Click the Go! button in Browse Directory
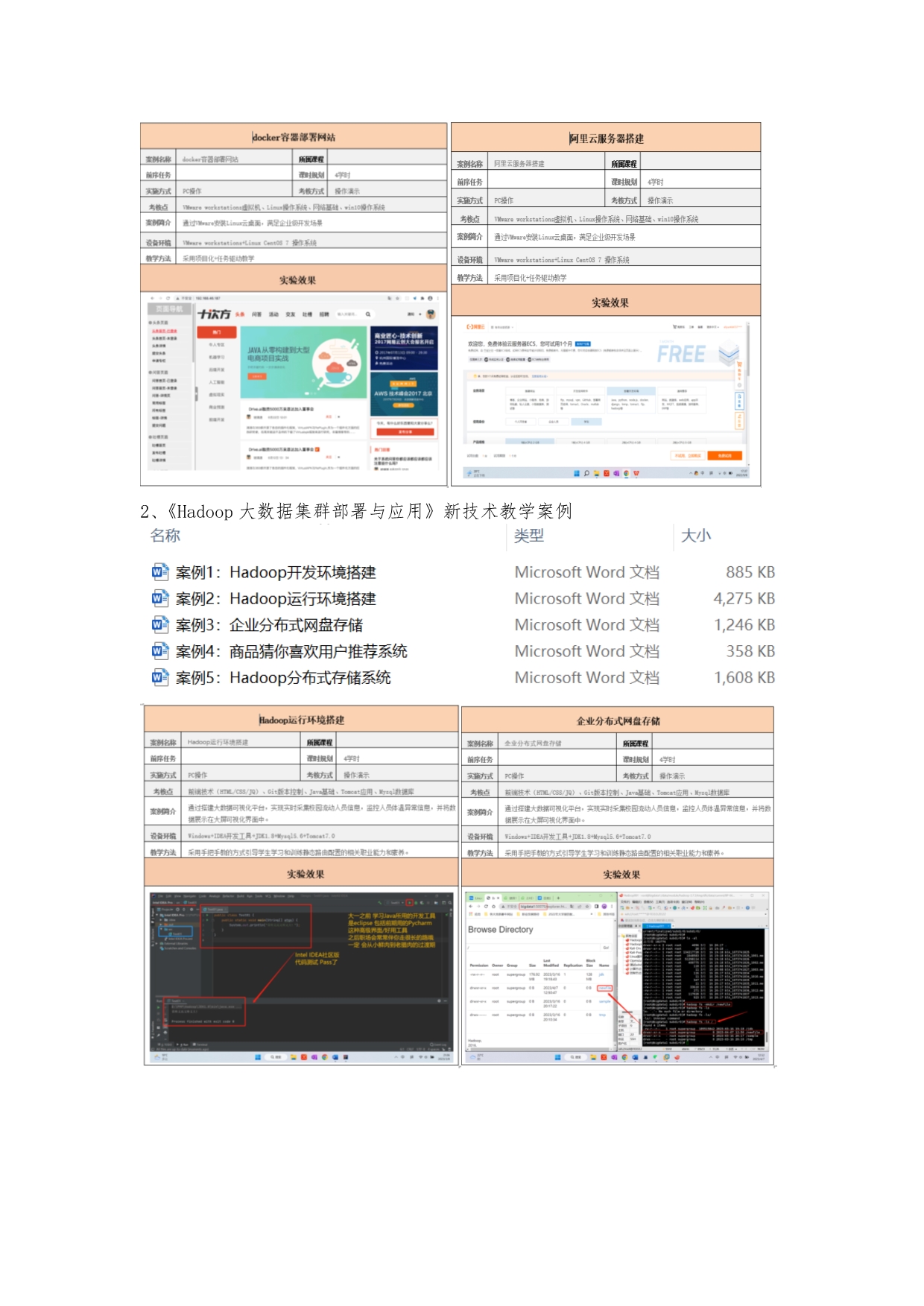The height and width of the screenshot is (1306, 924). [606, 948]
